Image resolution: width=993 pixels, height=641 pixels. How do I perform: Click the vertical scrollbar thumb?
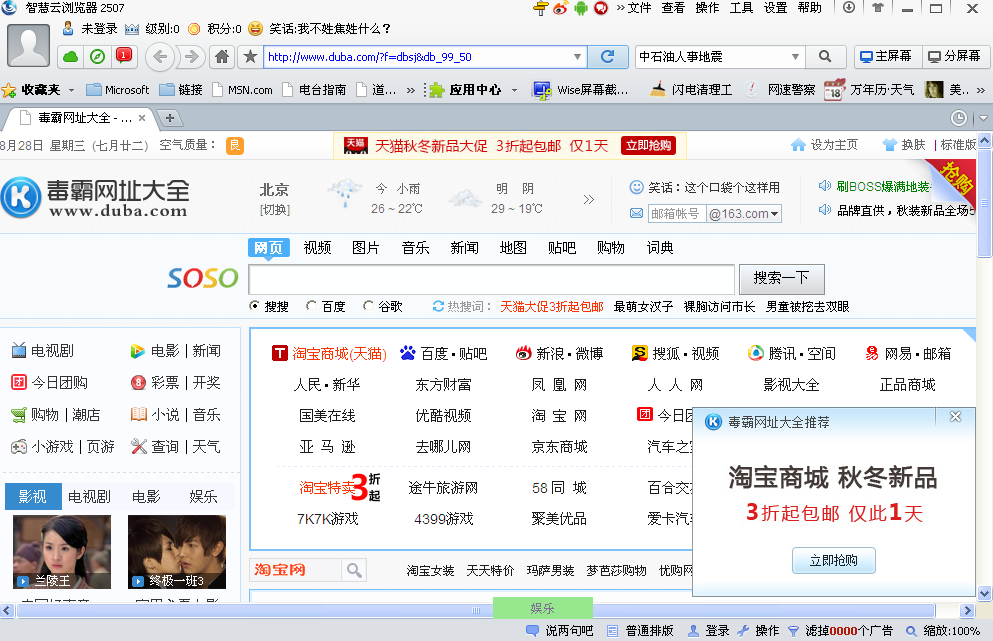point(984,203)
